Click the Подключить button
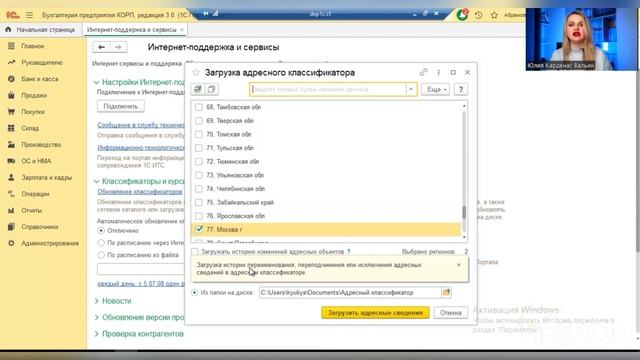The width and height of the screenshot is (640, 360). tap(121, 106)
